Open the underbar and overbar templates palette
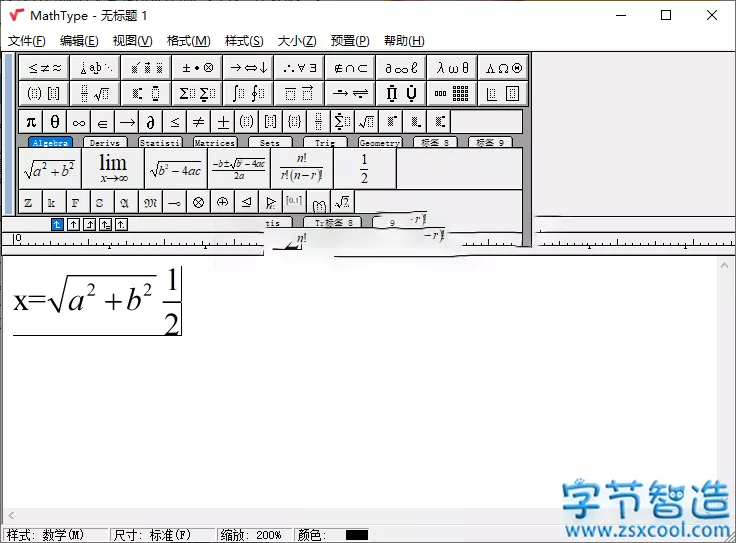Screen dimensions: 736x543 (x=299, y=93)
